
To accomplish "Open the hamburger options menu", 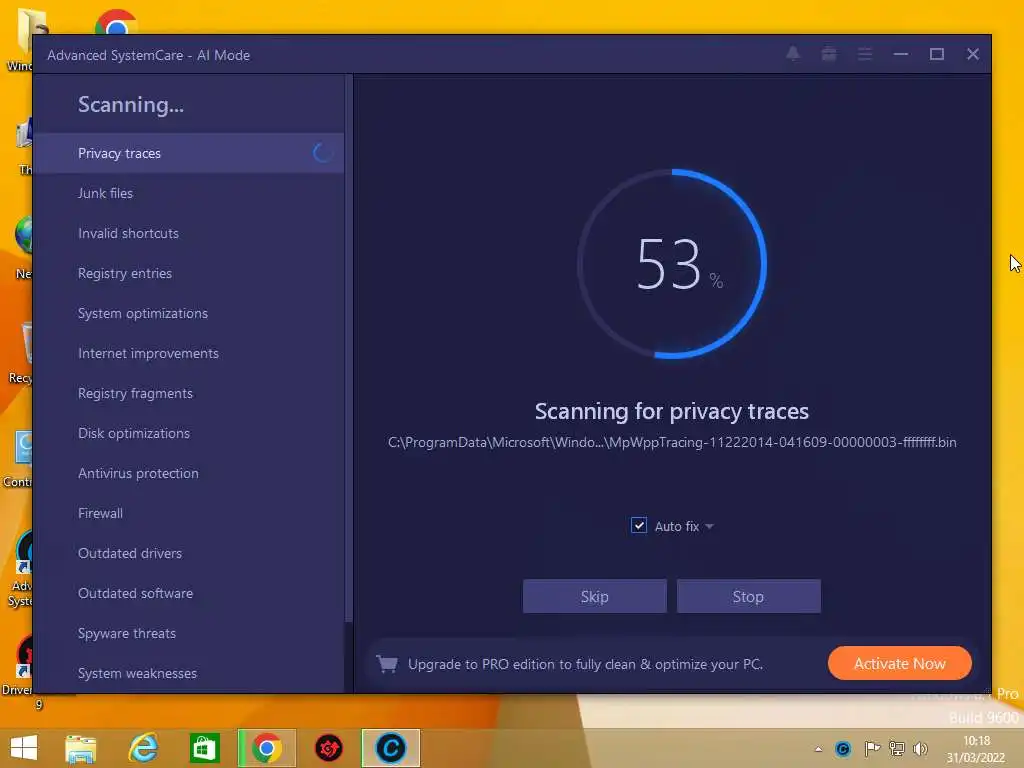I will (x=865, y=54).
